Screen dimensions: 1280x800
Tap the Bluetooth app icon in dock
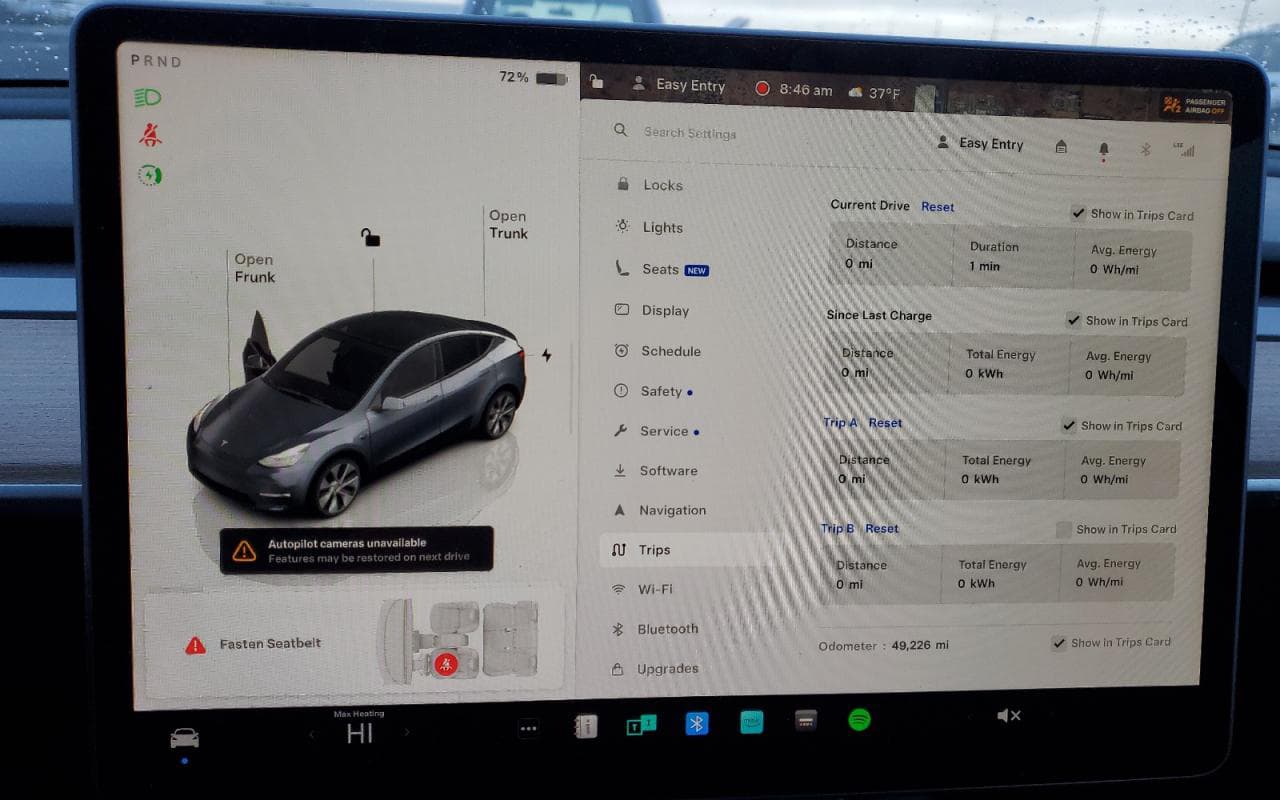pos(697,723)
